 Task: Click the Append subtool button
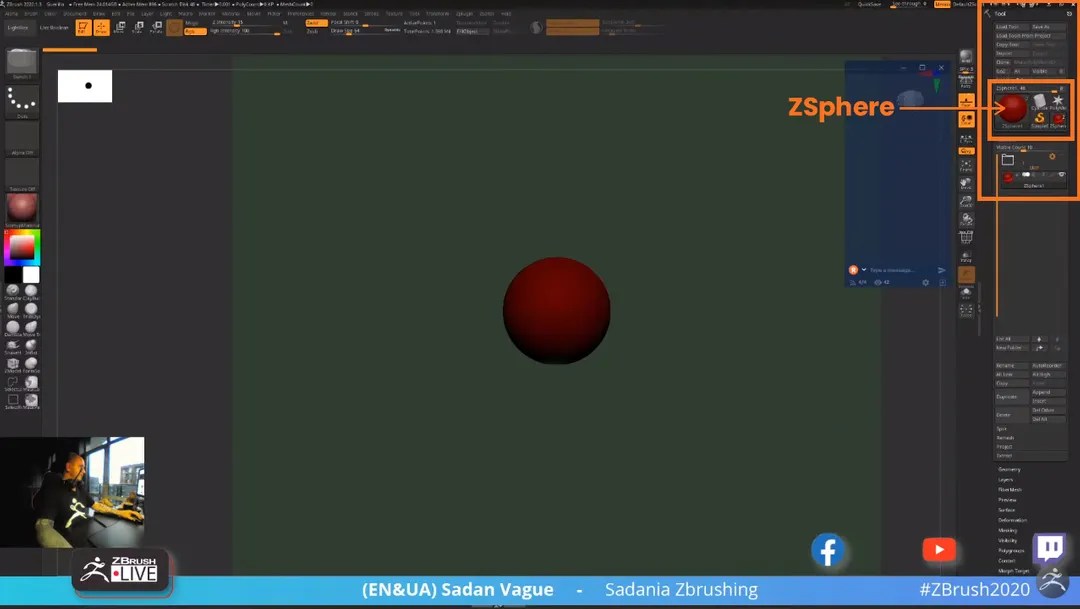[x=1046, y=392]
